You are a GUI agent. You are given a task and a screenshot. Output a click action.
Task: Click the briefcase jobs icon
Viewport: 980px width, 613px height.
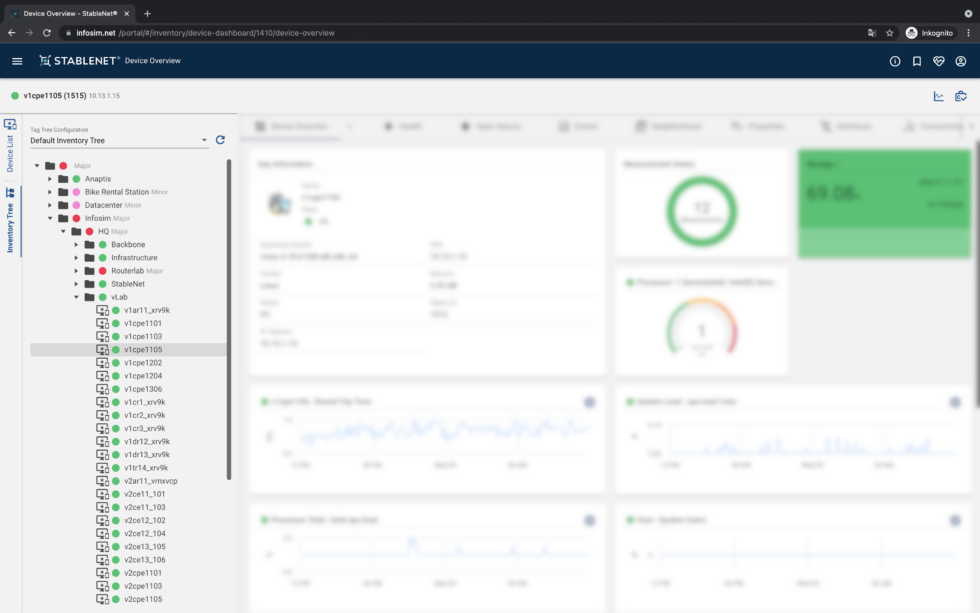[961, 96]
